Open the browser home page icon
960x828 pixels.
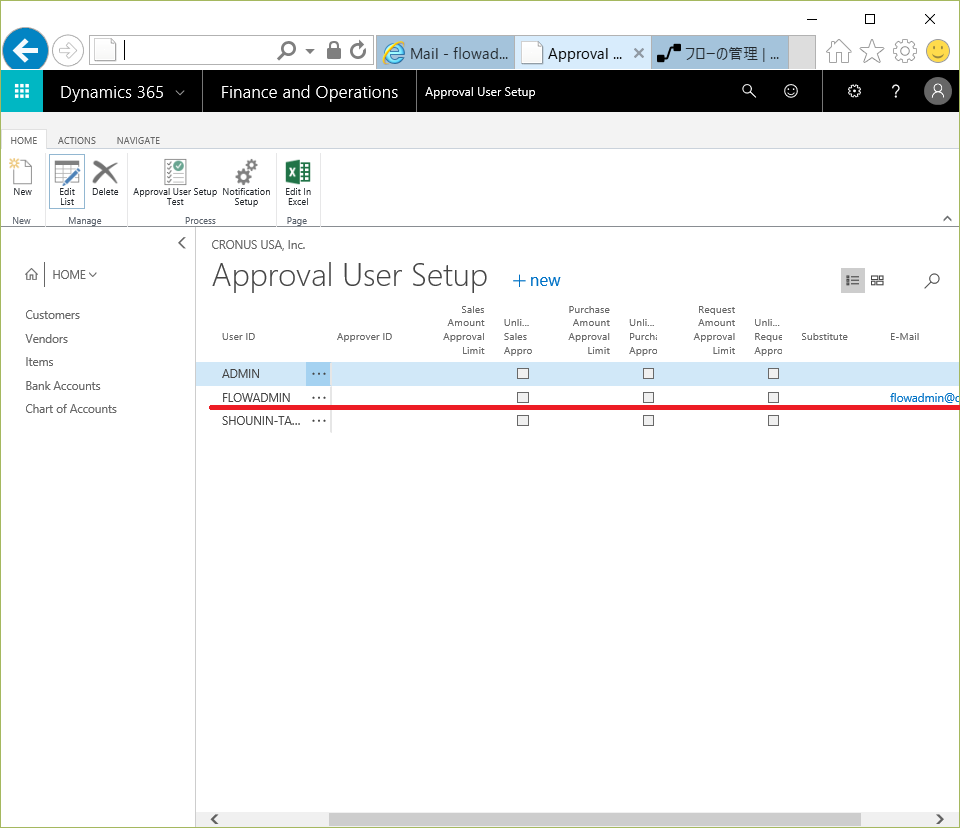[838, 51]
